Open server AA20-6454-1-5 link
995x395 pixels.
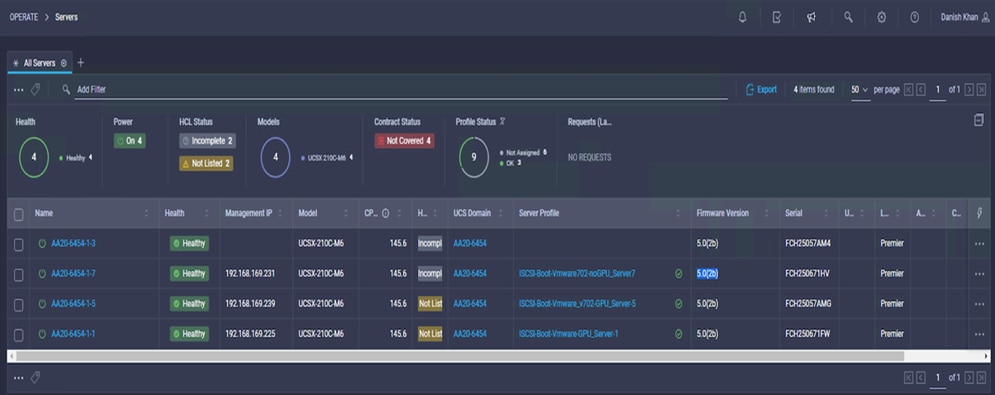pos(74,304)
